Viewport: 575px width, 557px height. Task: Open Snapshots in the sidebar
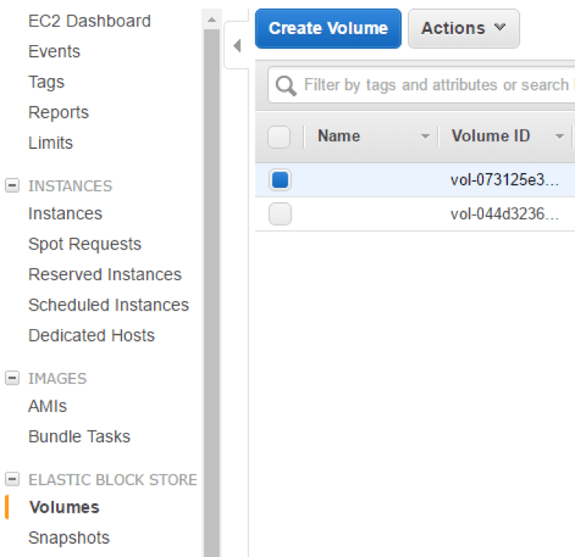tap(69, 538)
